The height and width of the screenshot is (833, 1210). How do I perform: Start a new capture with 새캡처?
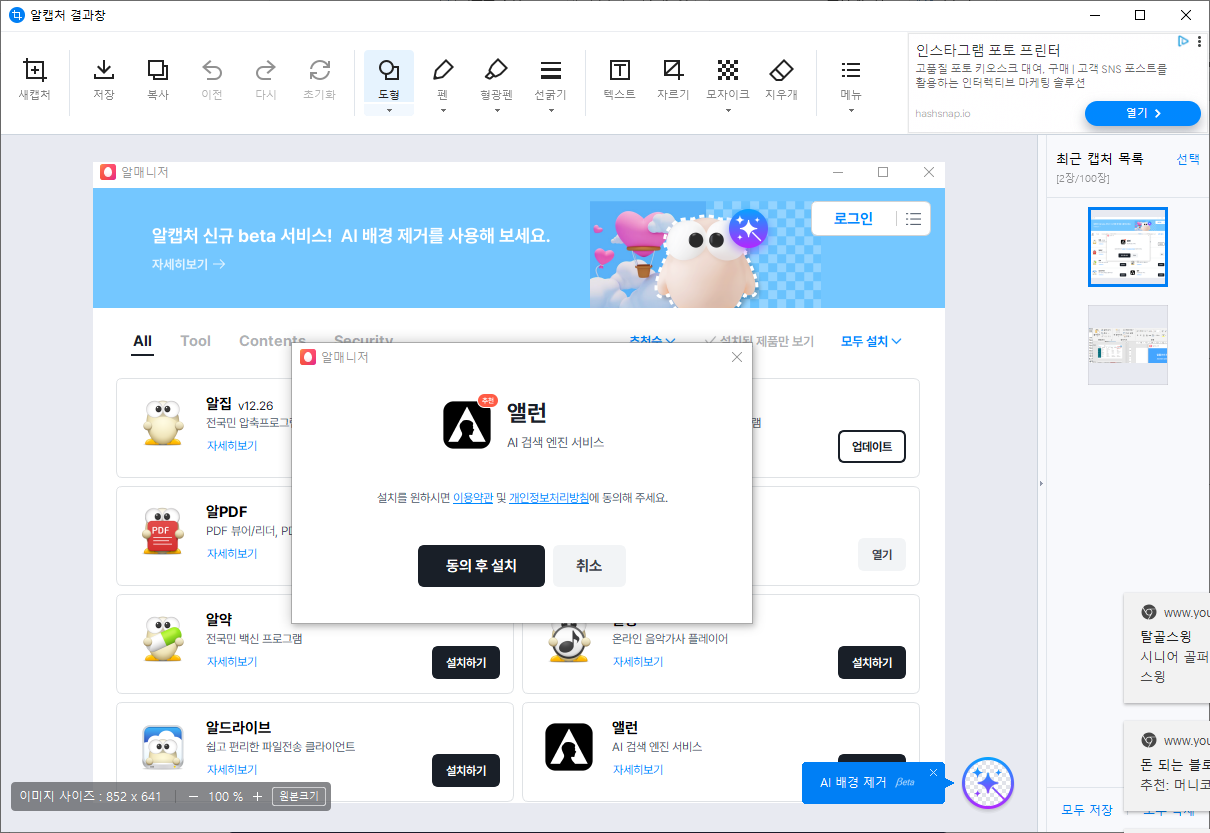click(x=35, y=78)
